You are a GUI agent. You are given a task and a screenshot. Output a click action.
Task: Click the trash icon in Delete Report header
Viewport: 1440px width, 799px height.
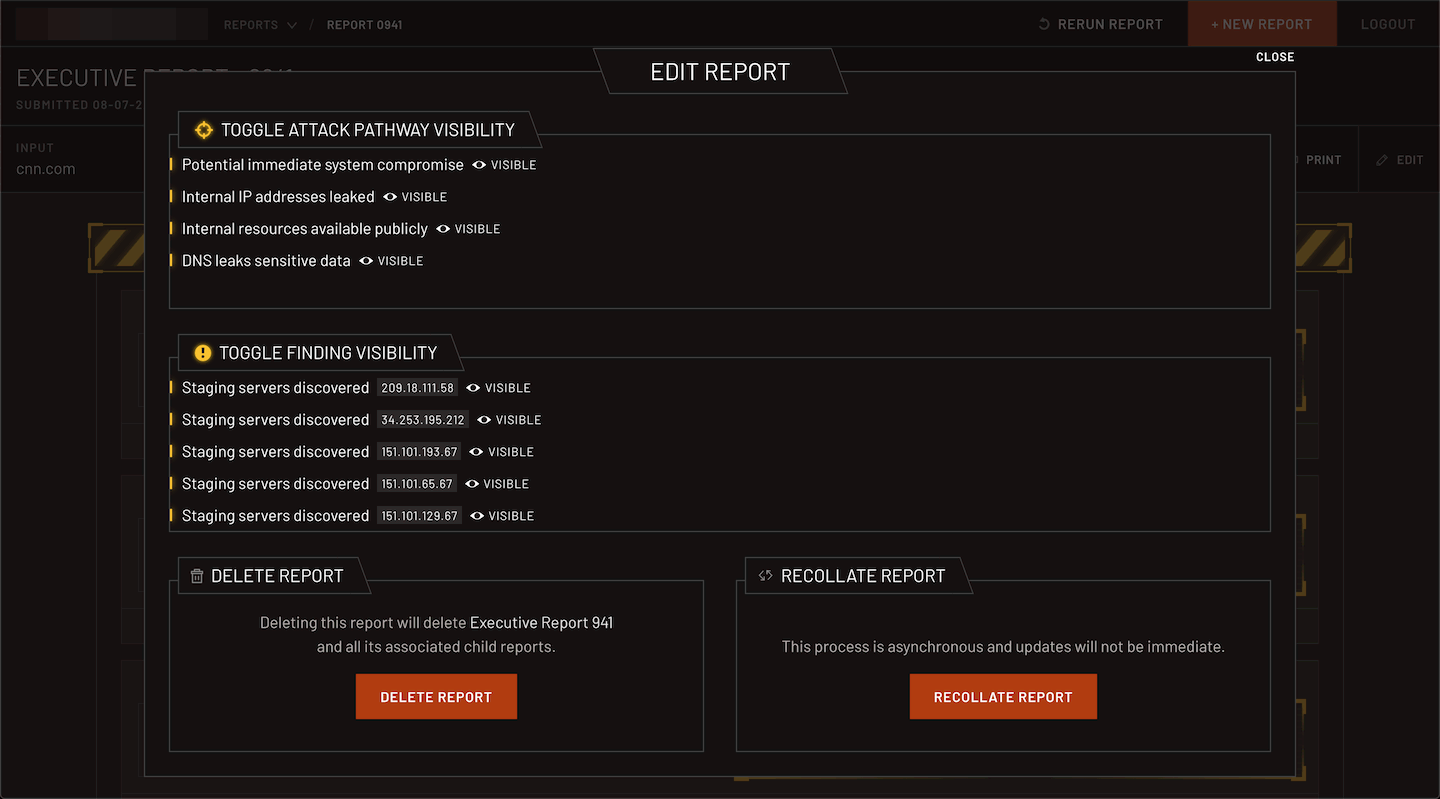click(x=197, y=576)
